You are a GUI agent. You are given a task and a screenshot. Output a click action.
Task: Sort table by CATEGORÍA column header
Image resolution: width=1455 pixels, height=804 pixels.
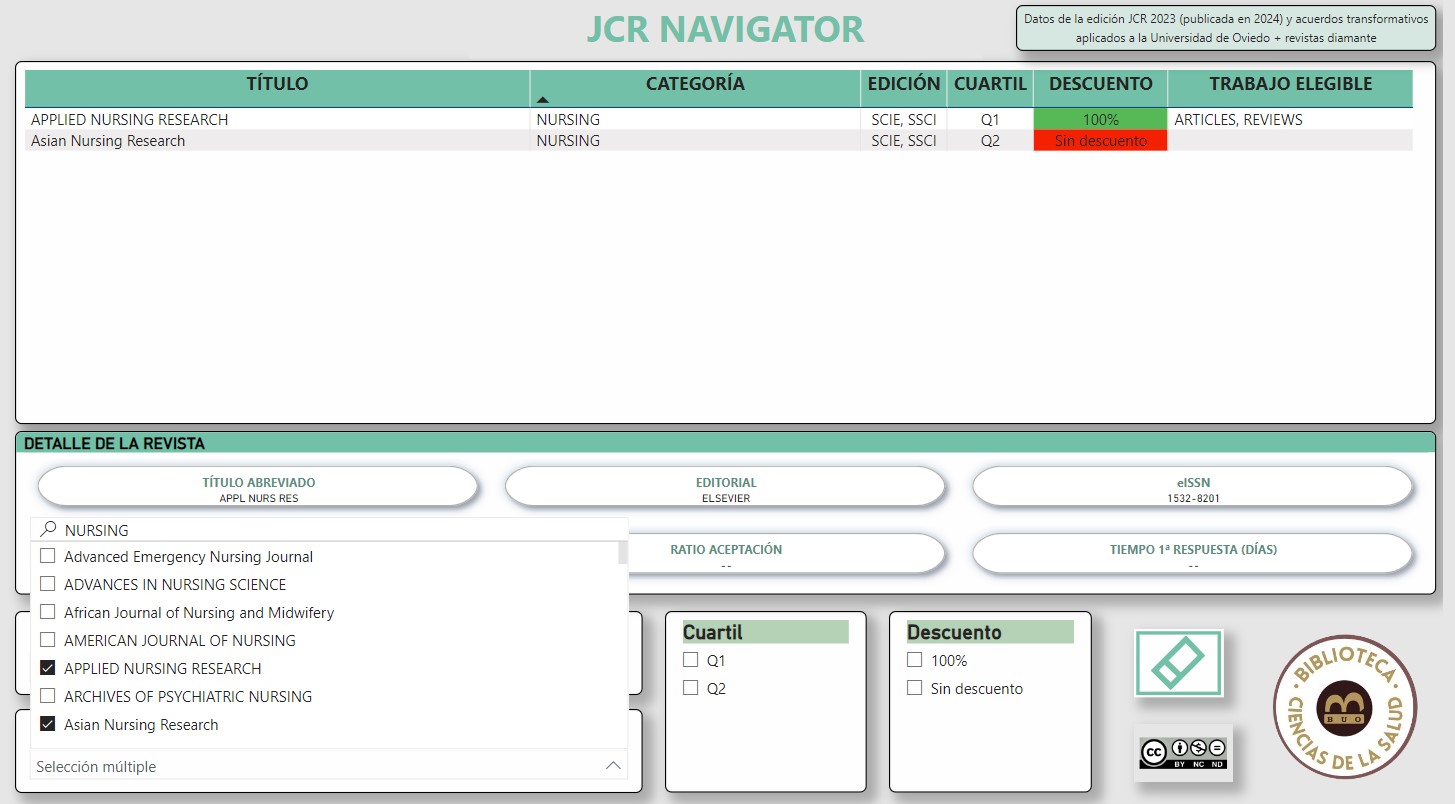(694, 84)
